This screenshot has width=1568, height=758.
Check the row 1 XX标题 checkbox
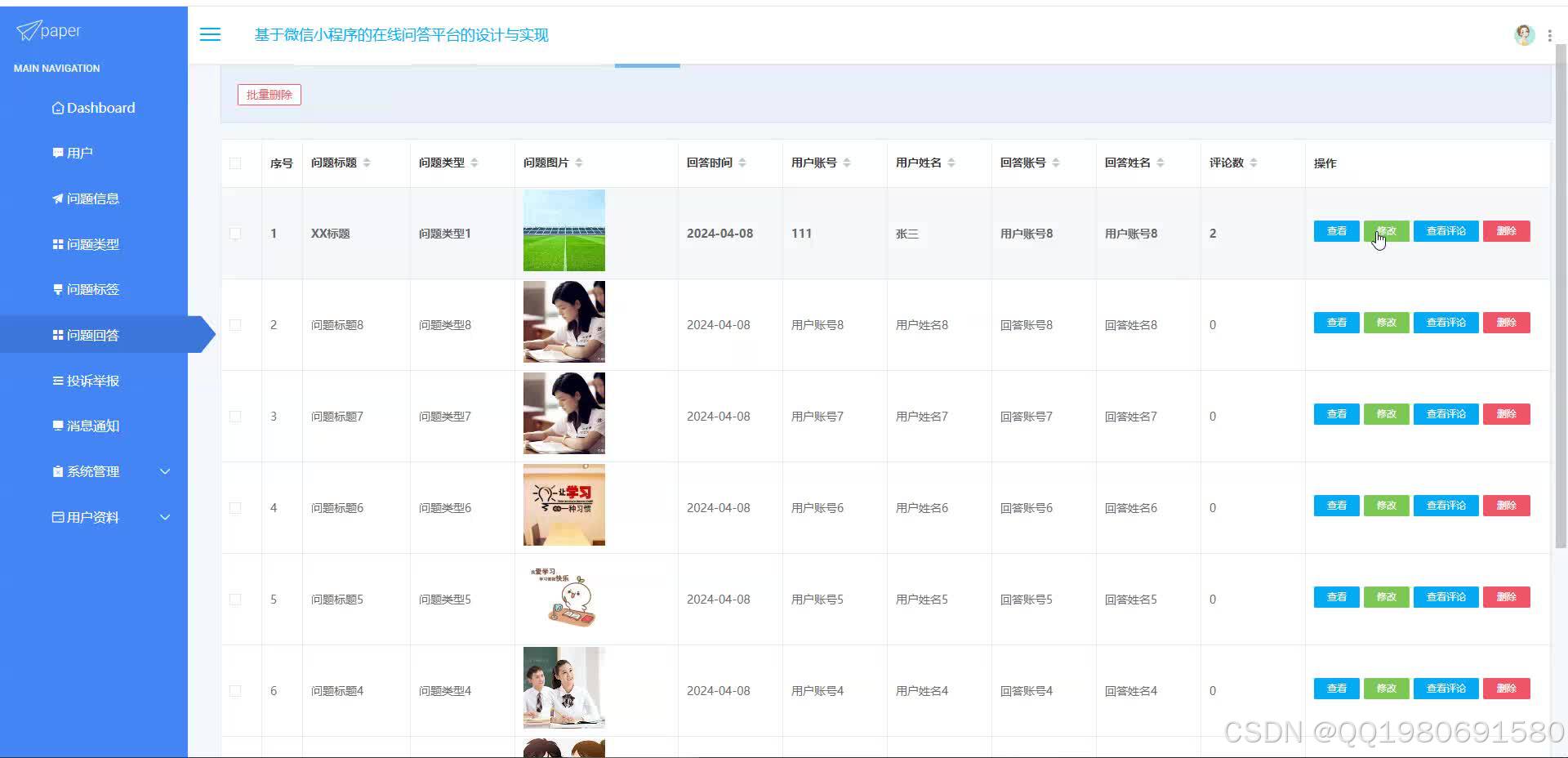[235, 234]
